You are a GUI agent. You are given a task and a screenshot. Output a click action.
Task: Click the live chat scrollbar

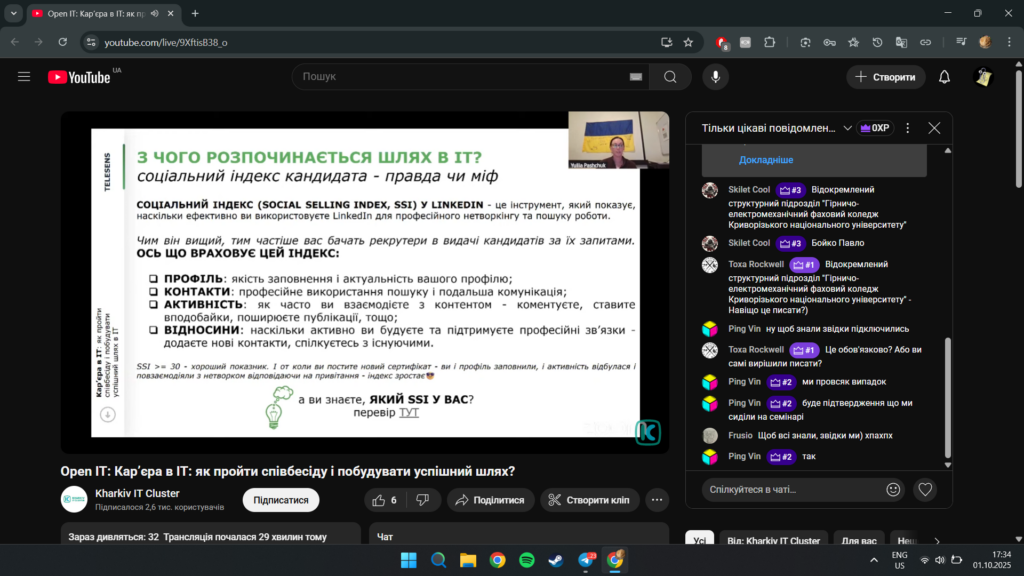click(948, 400)
